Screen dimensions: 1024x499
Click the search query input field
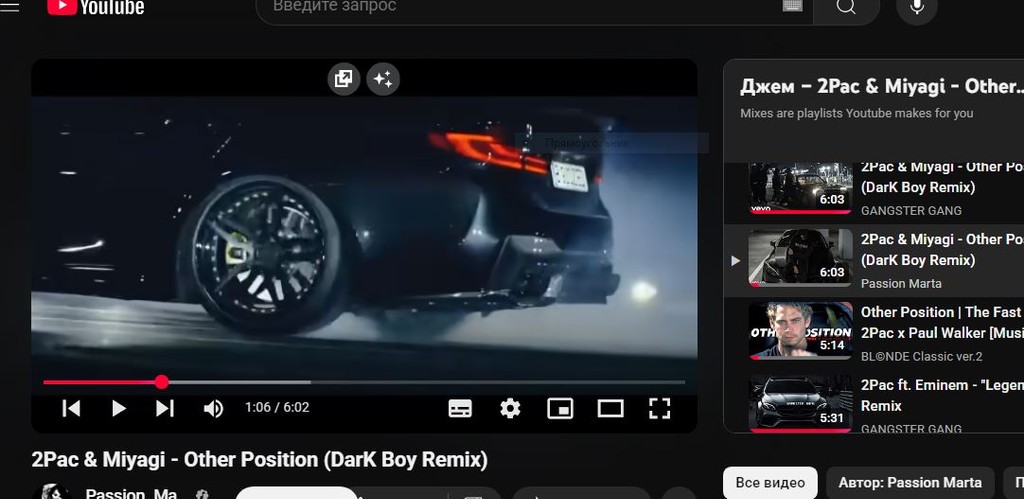pos(520,8)
